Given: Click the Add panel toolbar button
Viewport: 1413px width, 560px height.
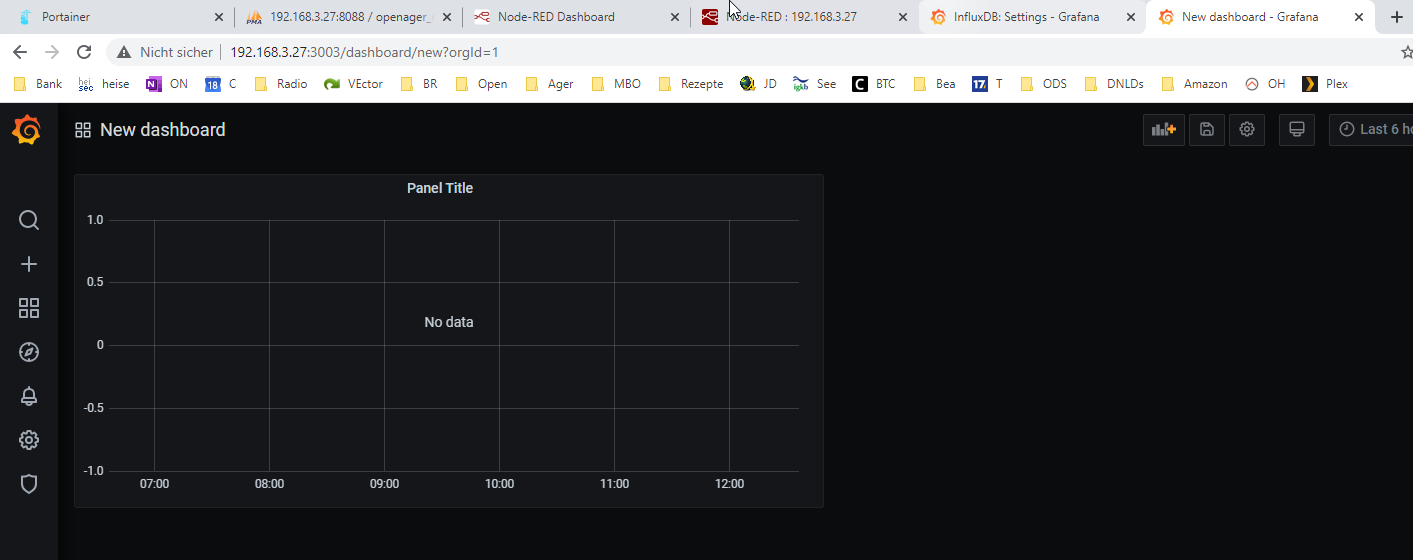Looking at the screenshot, I should 1163,130.
